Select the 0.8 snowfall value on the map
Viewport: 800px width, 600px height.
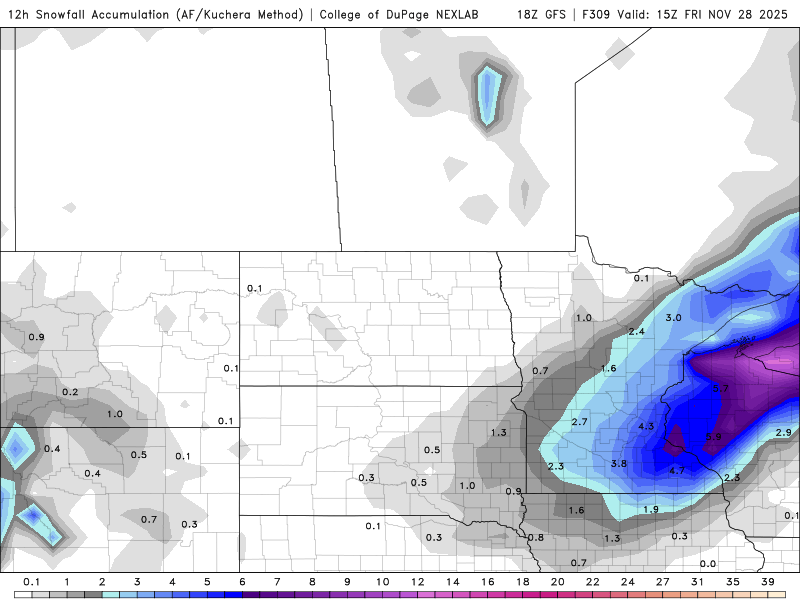tap(535, 537)
